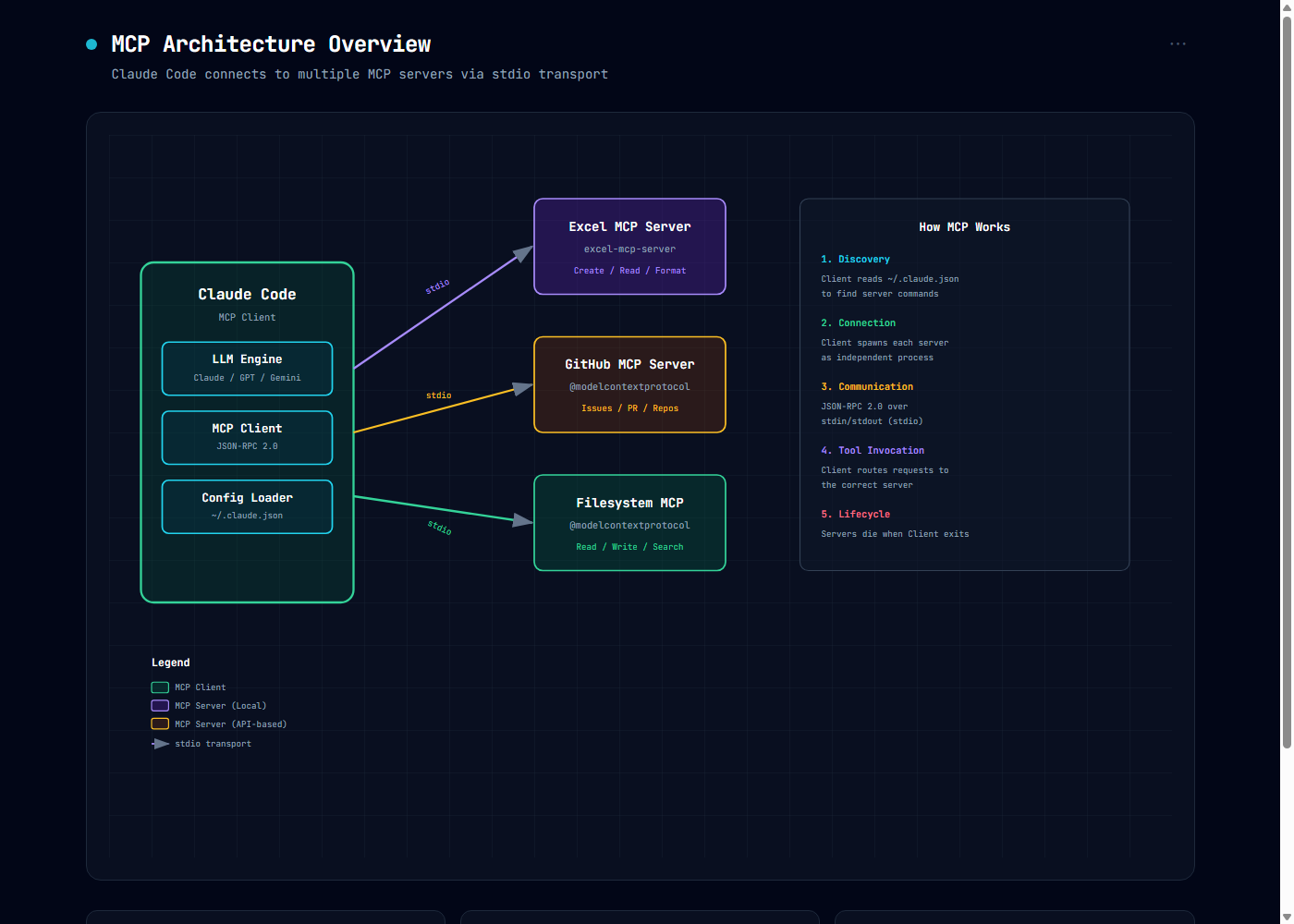
Task: Click the cyan dot beside the page title
Action: tap(92, 44)
